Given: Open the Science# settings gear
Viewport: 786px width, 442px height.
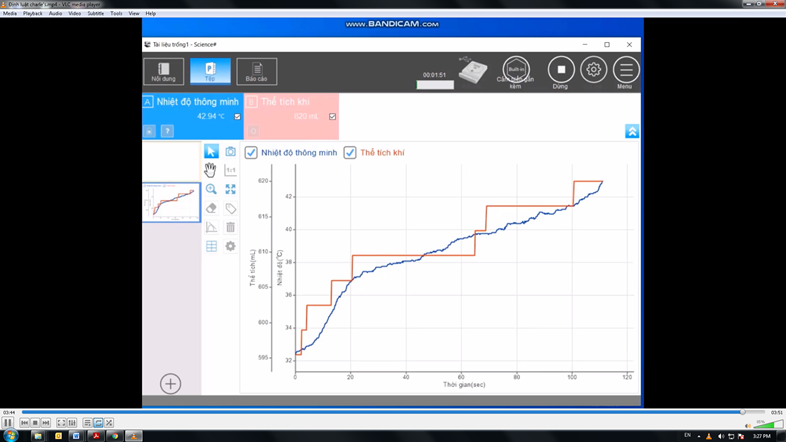Looking at the screenshot, I should pyautogui.click(x=594, y=70).
